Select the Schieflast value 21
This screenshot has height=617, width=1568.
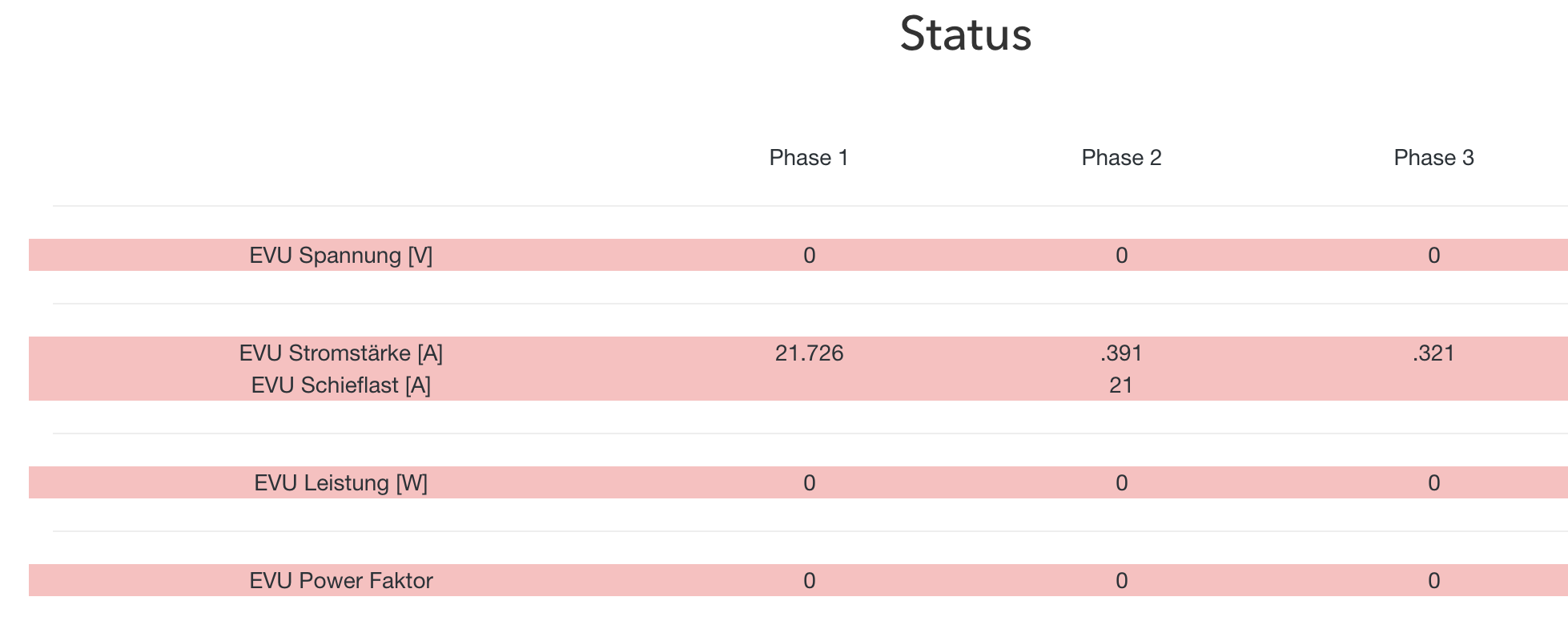1121,386
